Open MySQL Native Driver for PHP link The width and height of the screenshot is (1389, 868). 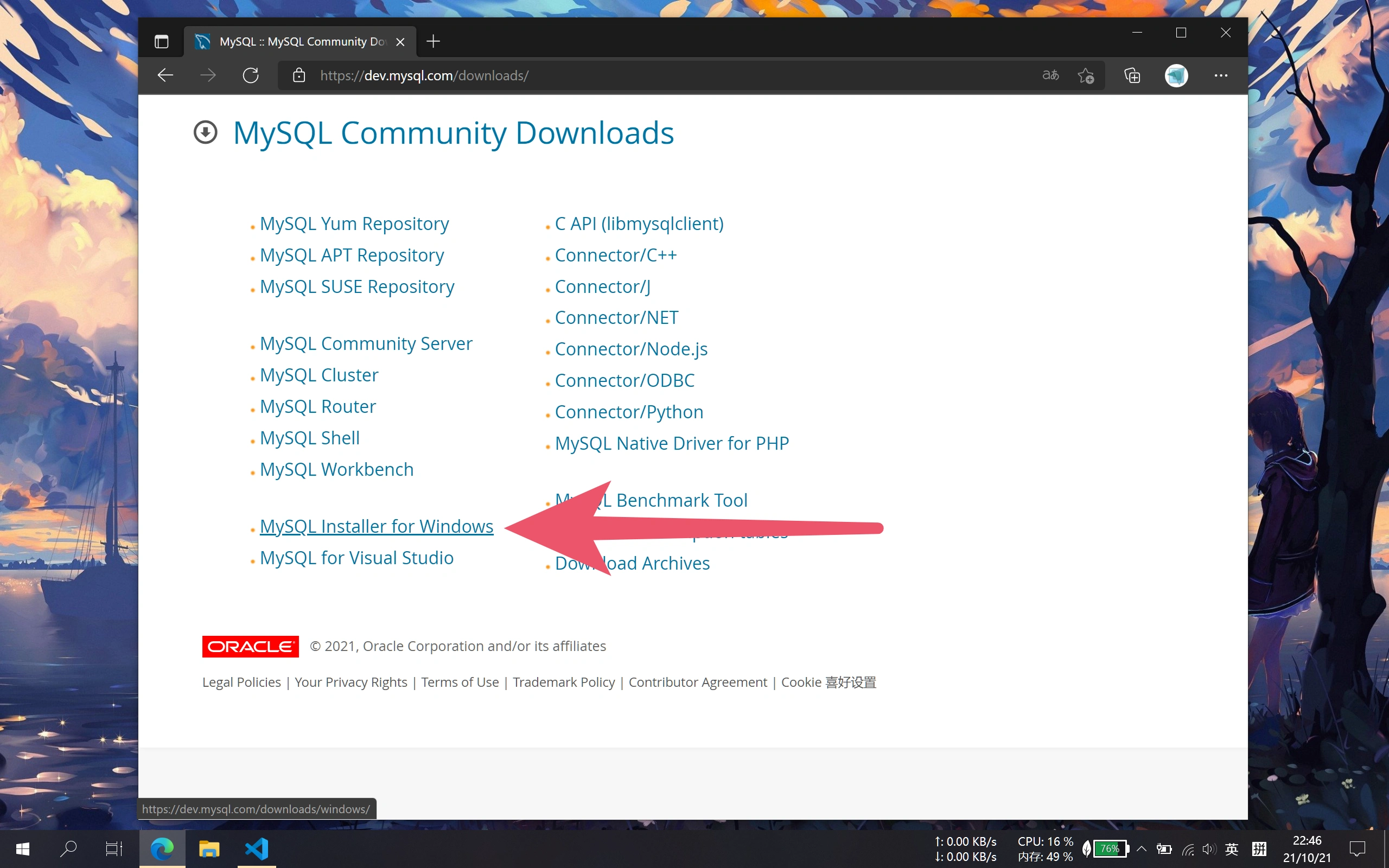click(672, 443)
